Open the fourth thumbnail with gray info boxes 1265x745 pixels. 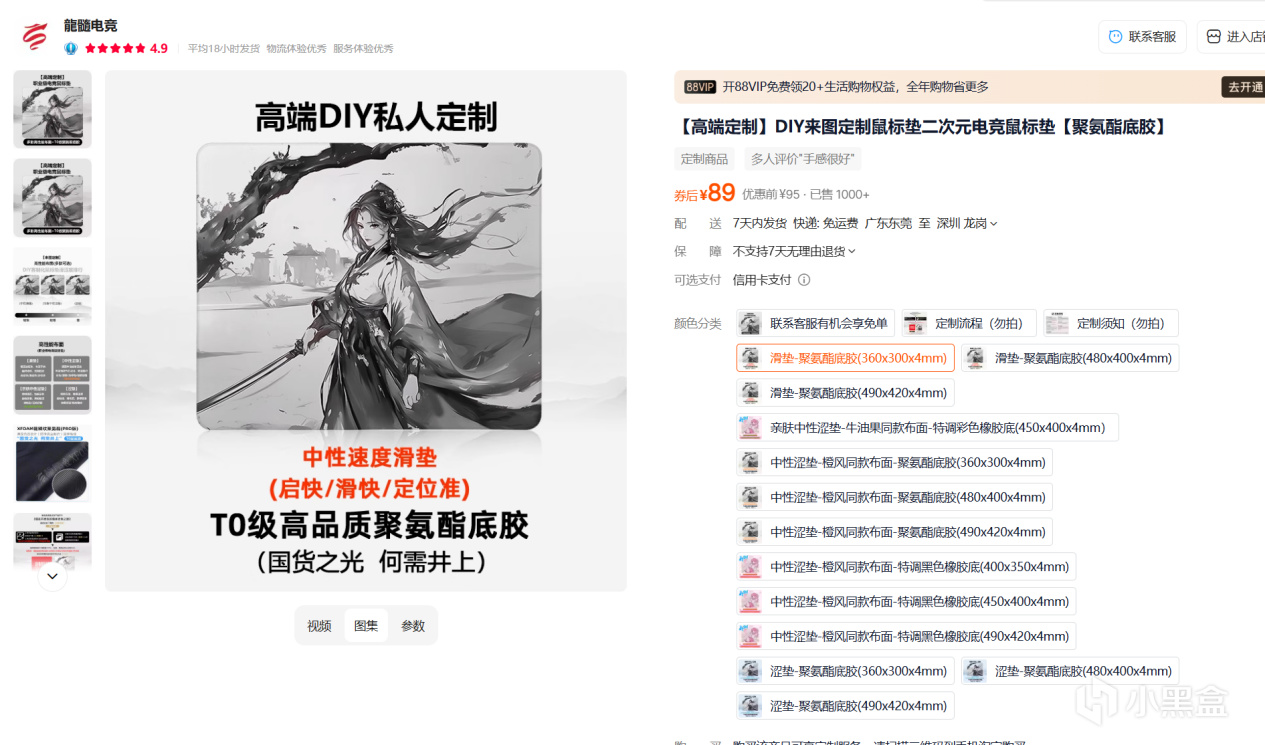(x=52, y=375)
